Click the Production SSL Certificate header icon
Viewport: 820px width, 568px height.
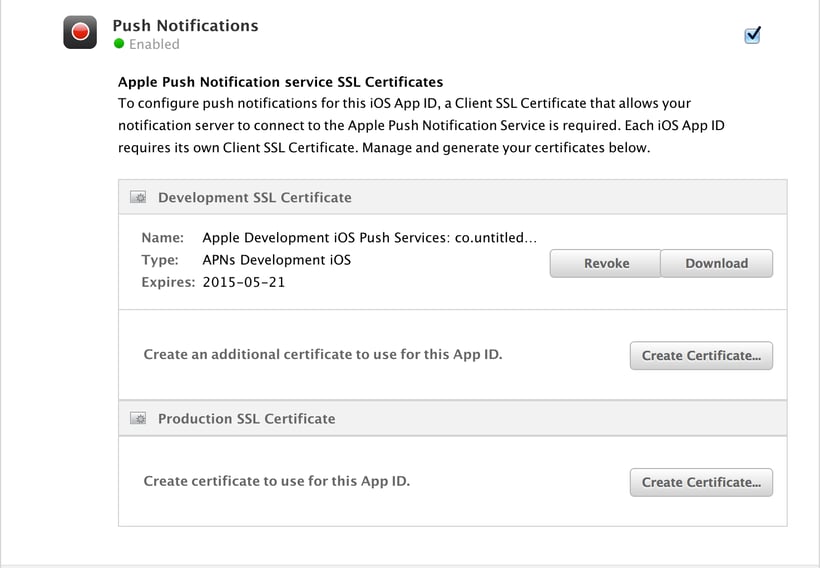(139, 419)
